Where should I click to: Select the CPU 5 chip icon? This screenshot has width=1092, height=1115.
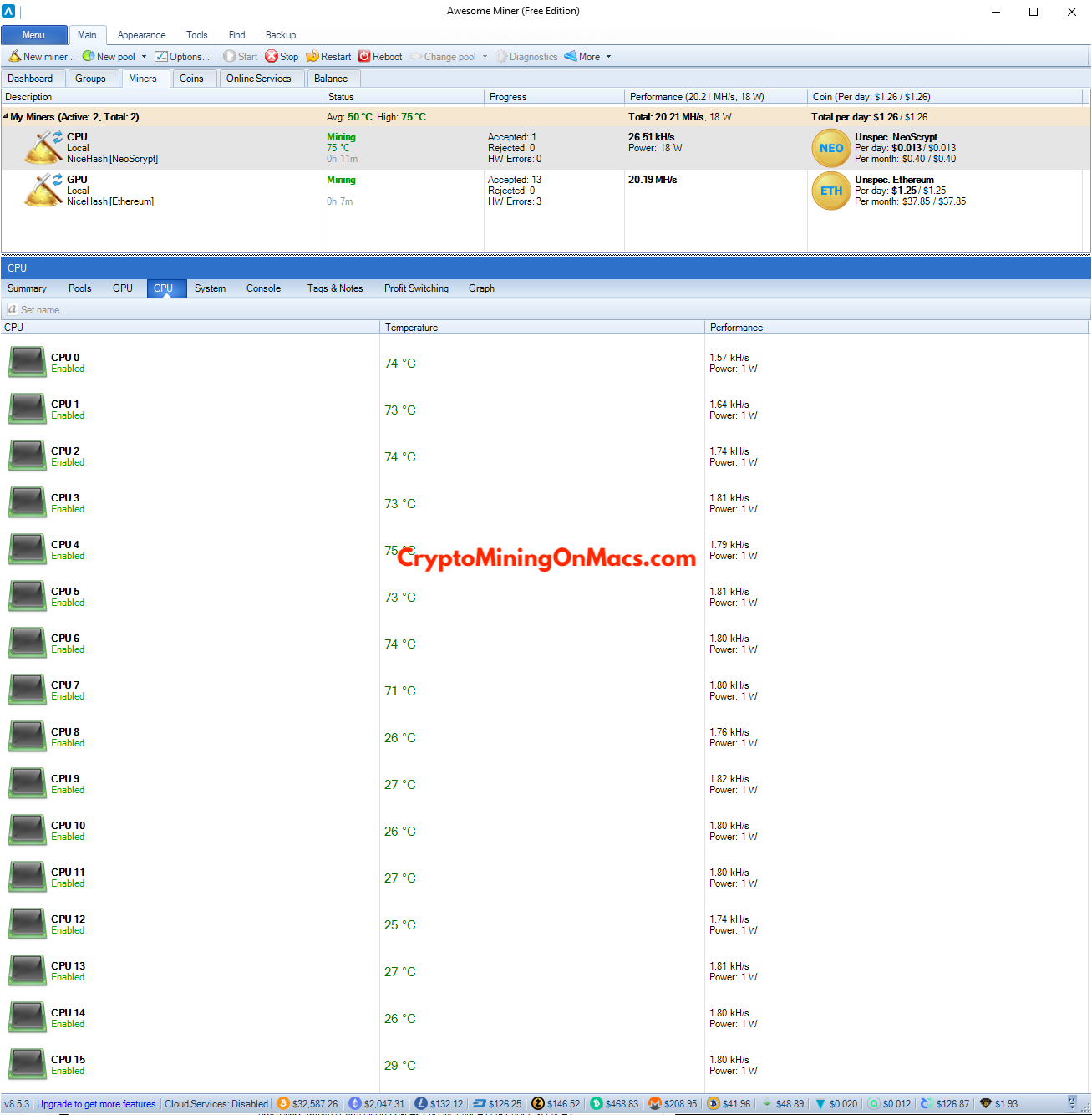(28, 596)
